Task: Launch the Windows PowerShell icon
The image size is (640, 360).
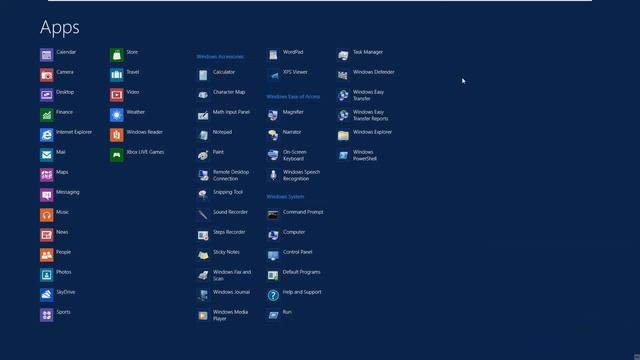Action: click(343, 155)
